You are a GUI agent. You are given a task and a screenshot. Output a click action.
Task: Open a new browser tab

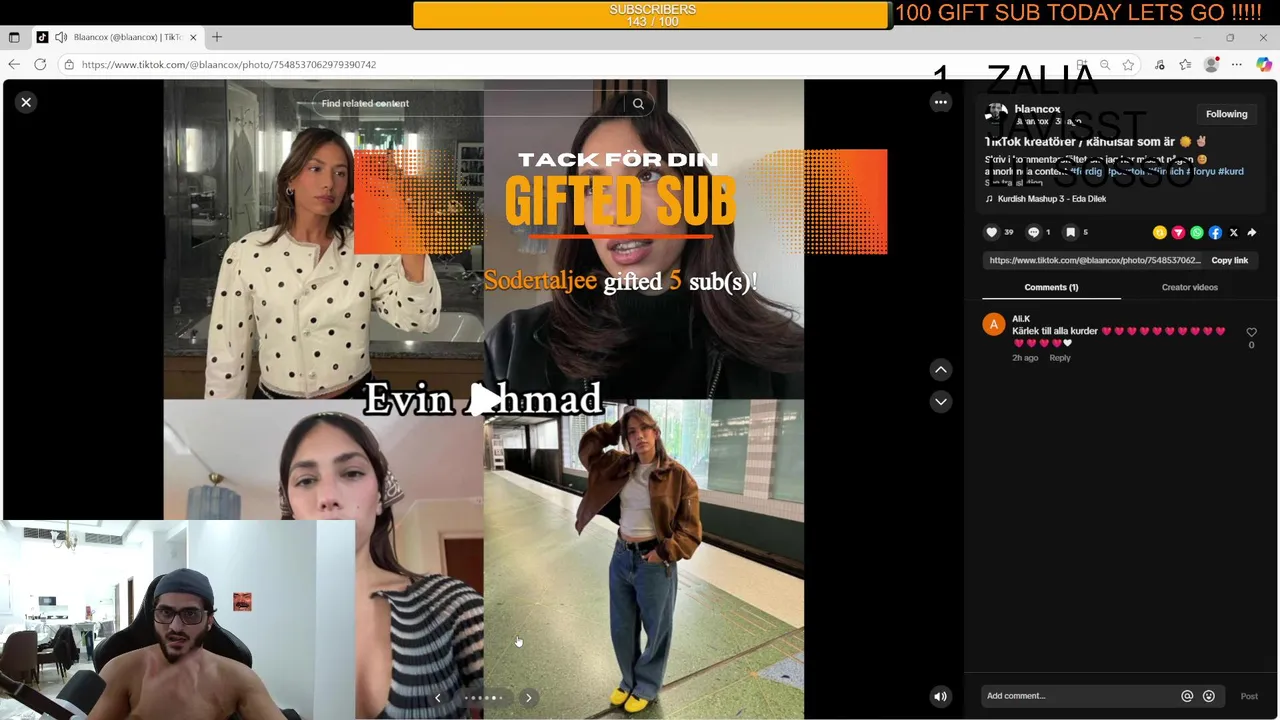point(217,37)
